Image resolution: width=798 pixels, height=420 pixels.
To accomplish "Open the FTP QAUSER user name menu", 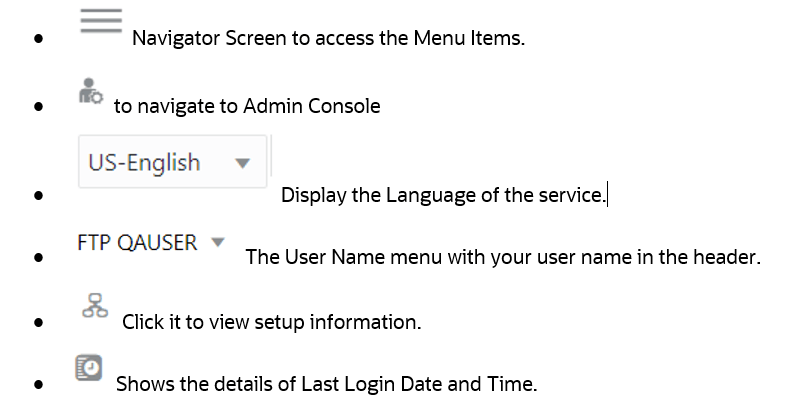I will coord(137,243).
